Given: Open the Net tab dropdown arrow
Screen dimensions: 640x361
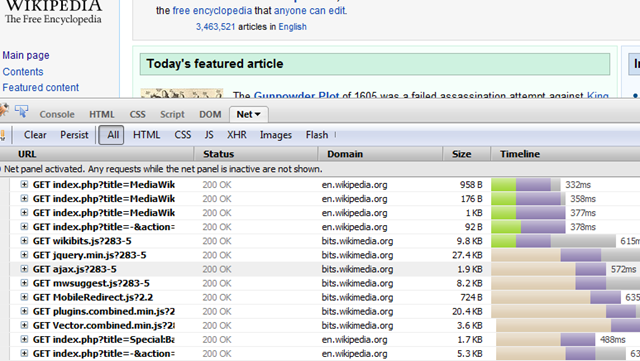Looking at the screenshot, I should (258, 115).
